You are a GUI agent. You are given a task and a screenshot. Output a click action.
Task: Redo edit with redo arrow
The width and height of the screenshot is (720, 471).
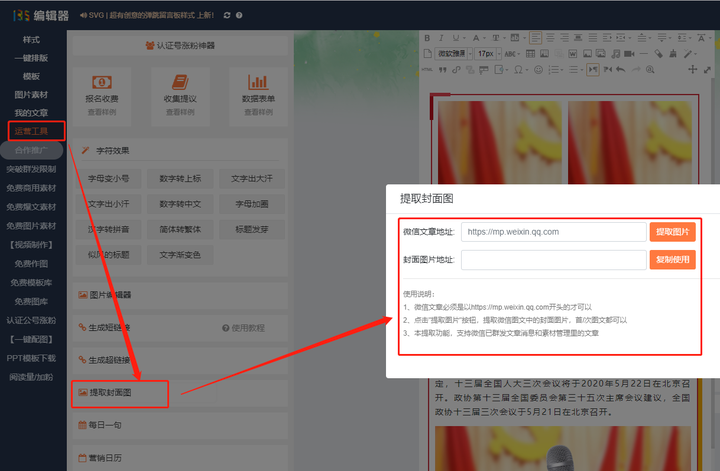tap(636, 70)
